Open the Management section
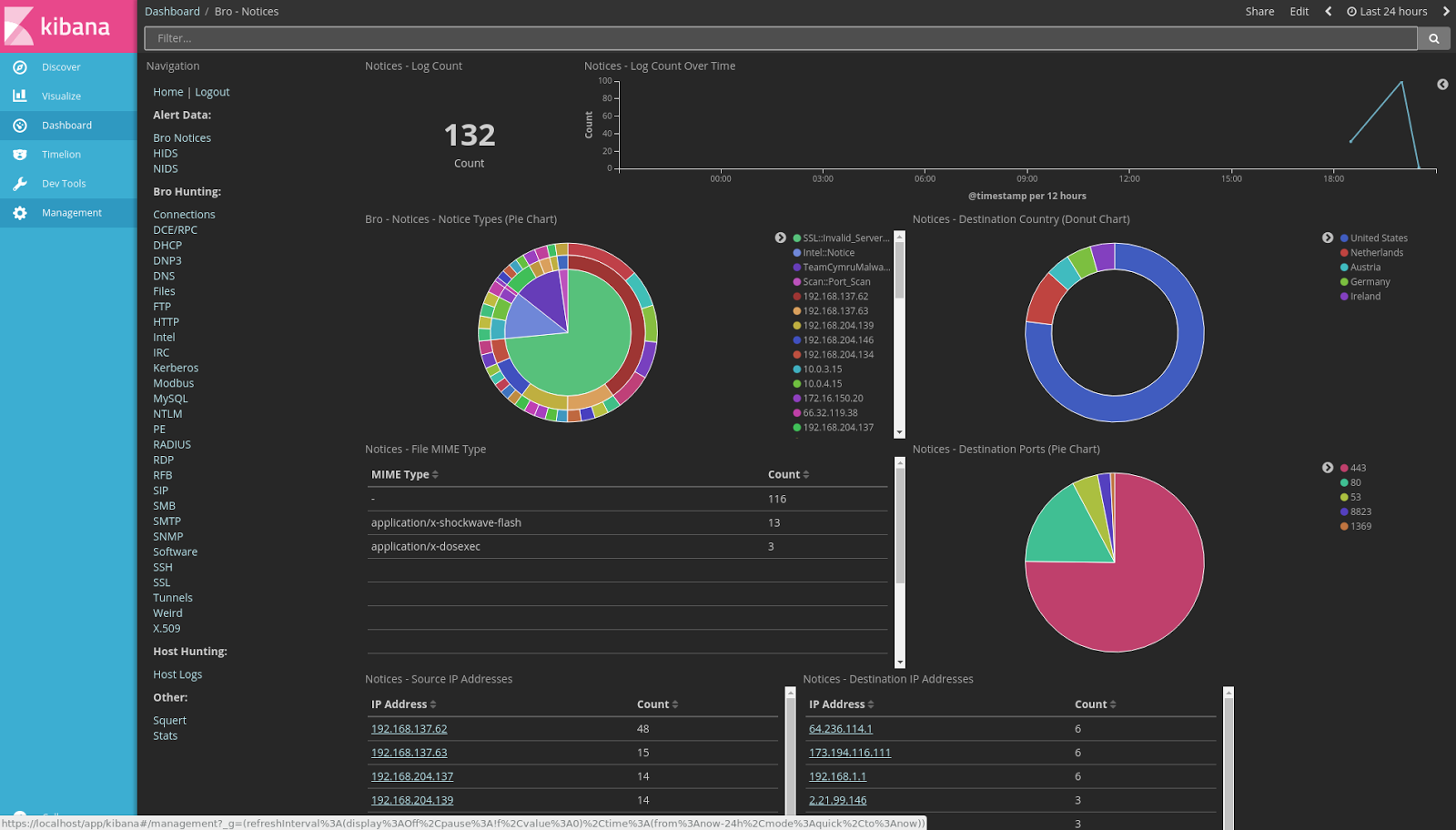This screenshot has height=830, width=1456. coord(73,212)
